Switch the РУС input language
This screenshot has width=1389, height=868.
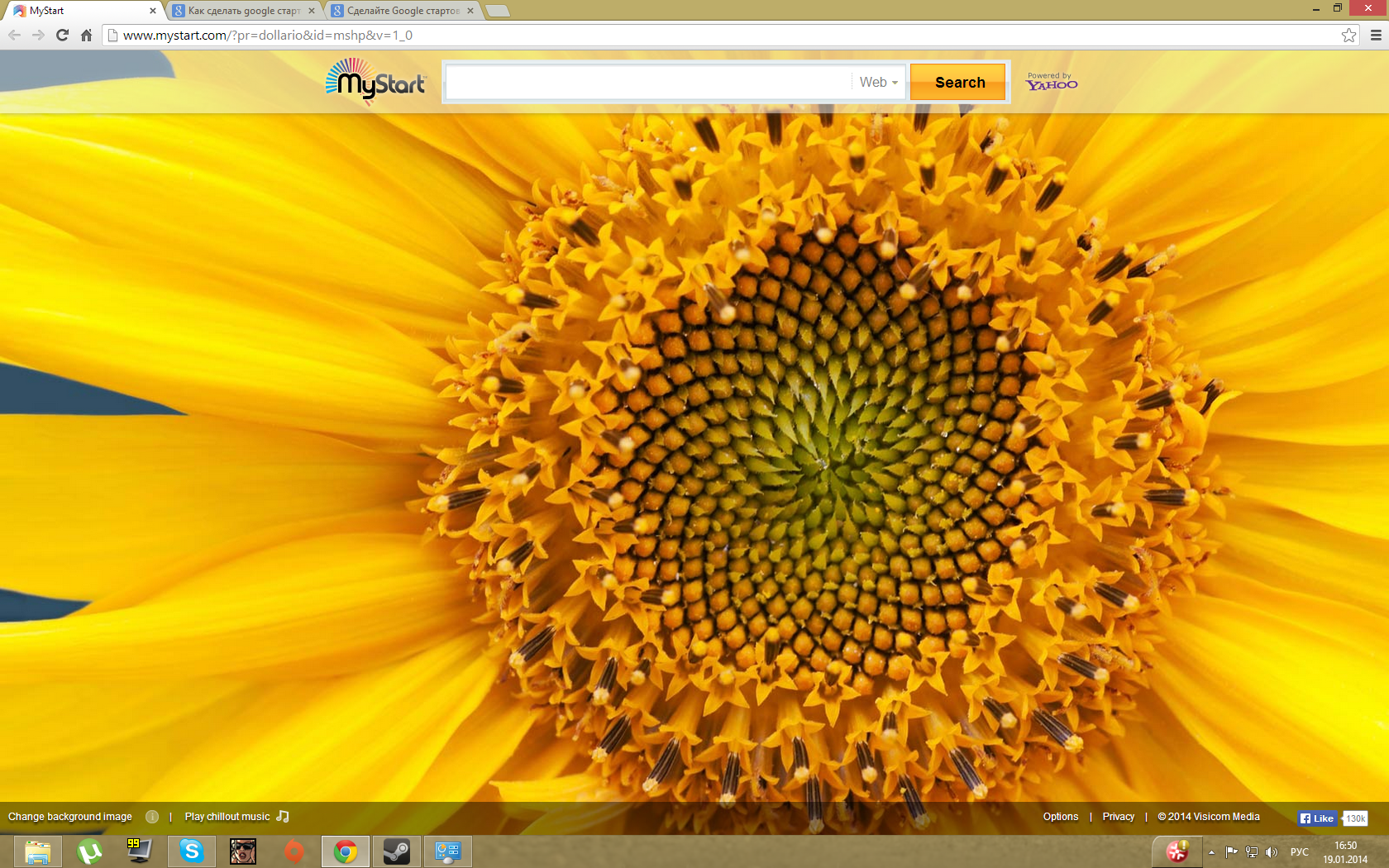point(1300,852)
